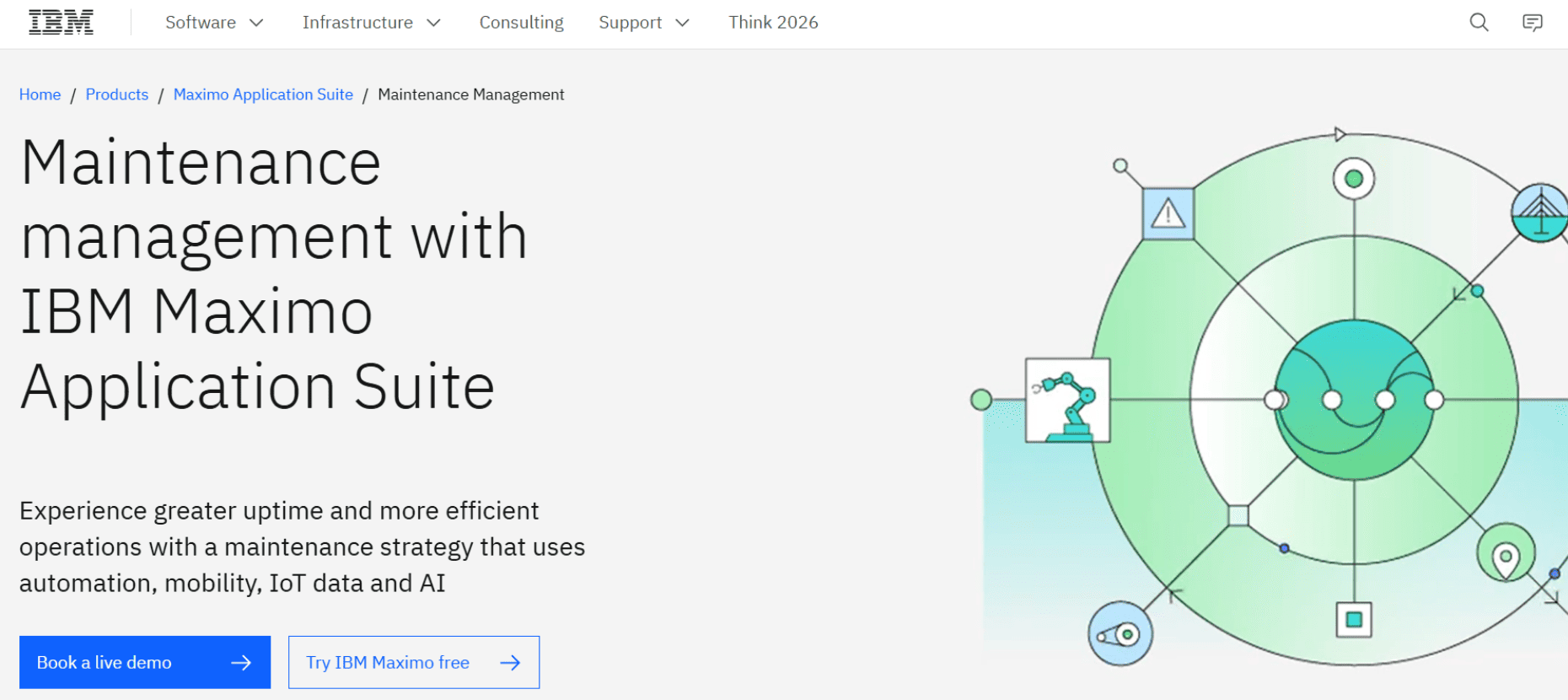
Task: Open the search magnifier icon
Action: click(1479, 23)
